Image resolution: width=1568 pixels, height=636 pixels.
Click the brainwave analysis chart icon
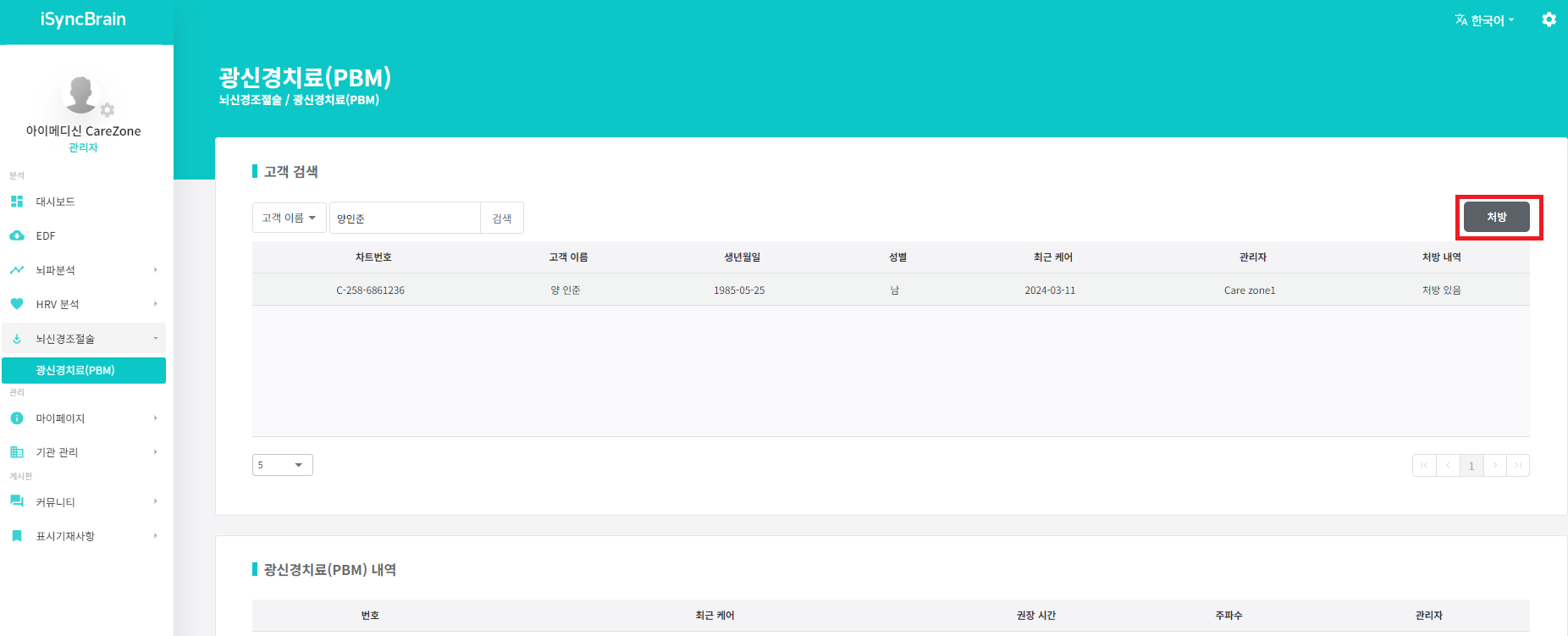tap(17, 270)
